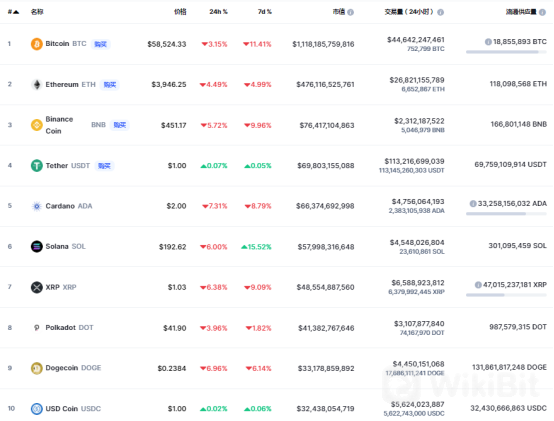
Task: Click the Binance Coin logo
Action: point(37,125)
